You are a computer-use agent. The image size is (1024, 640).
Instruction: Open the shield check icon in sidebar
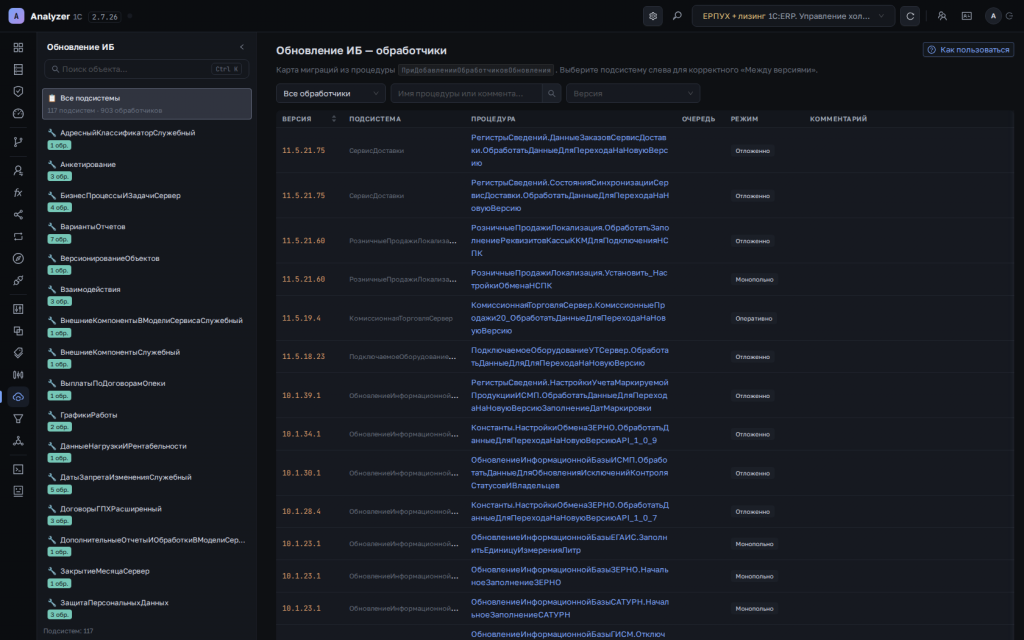pyautogui.click(x=18, y=91)
